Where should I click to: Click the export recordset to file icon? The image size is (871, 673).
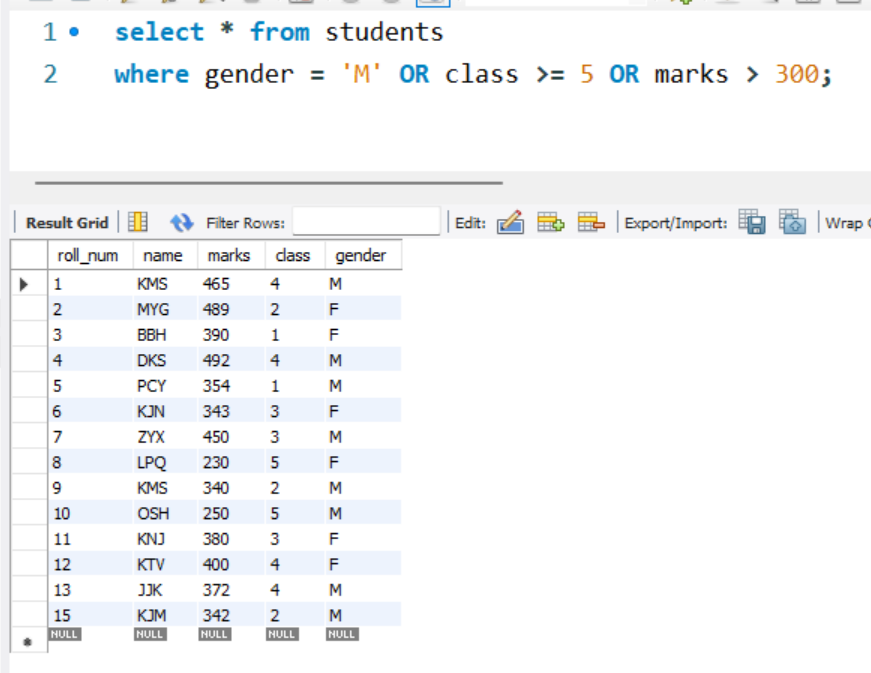752,222
